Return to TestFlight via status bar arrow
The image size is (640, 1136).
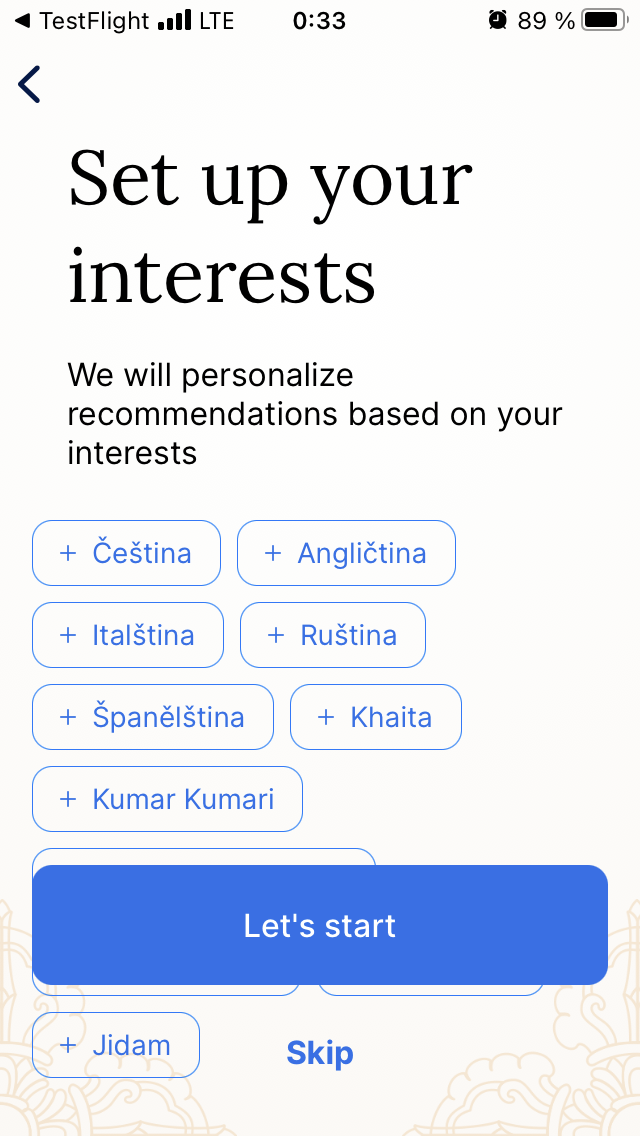[22, 20]
